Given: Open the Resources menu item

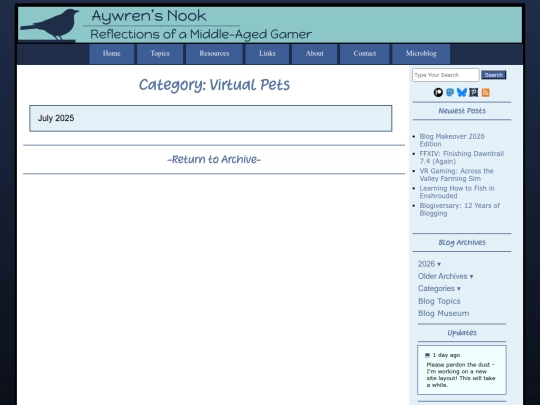Looking at the screenshot, I should tap(214, 54).
